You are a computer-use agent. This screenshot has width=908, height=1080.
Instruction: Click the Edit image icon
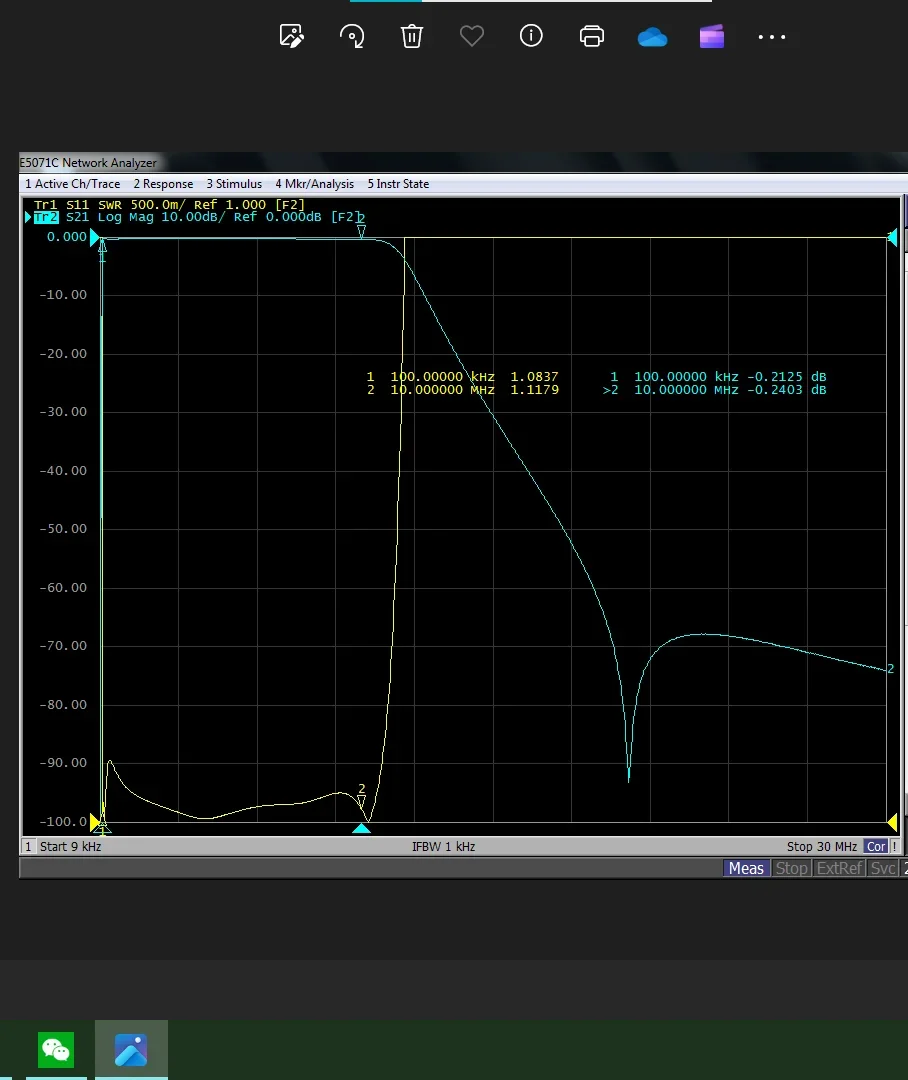tap(291, 37)
